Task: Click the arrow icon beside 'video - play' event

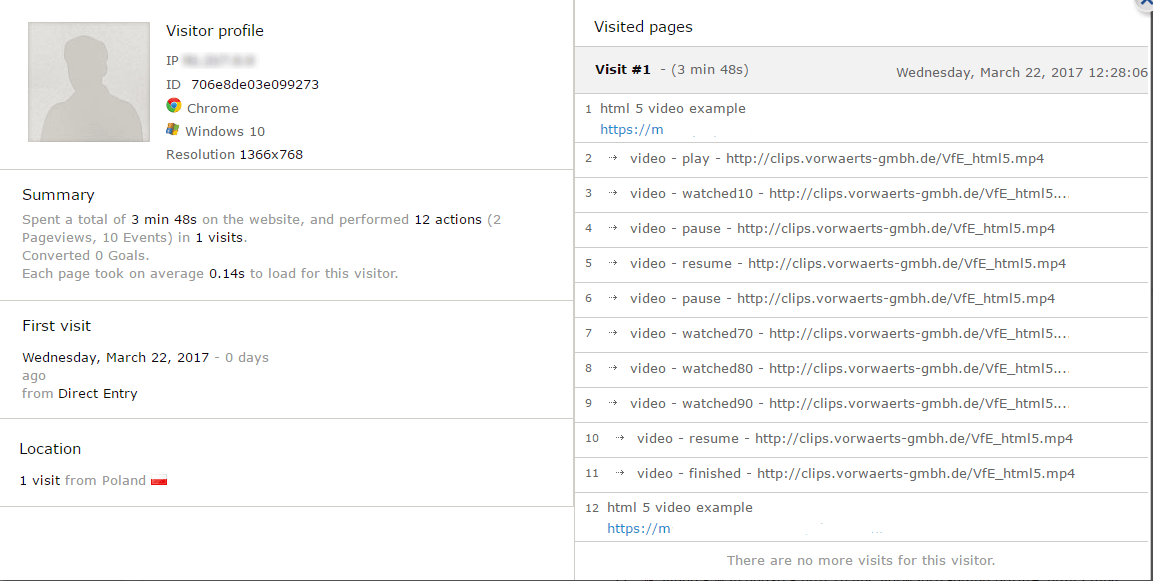Action: [611, 158]
